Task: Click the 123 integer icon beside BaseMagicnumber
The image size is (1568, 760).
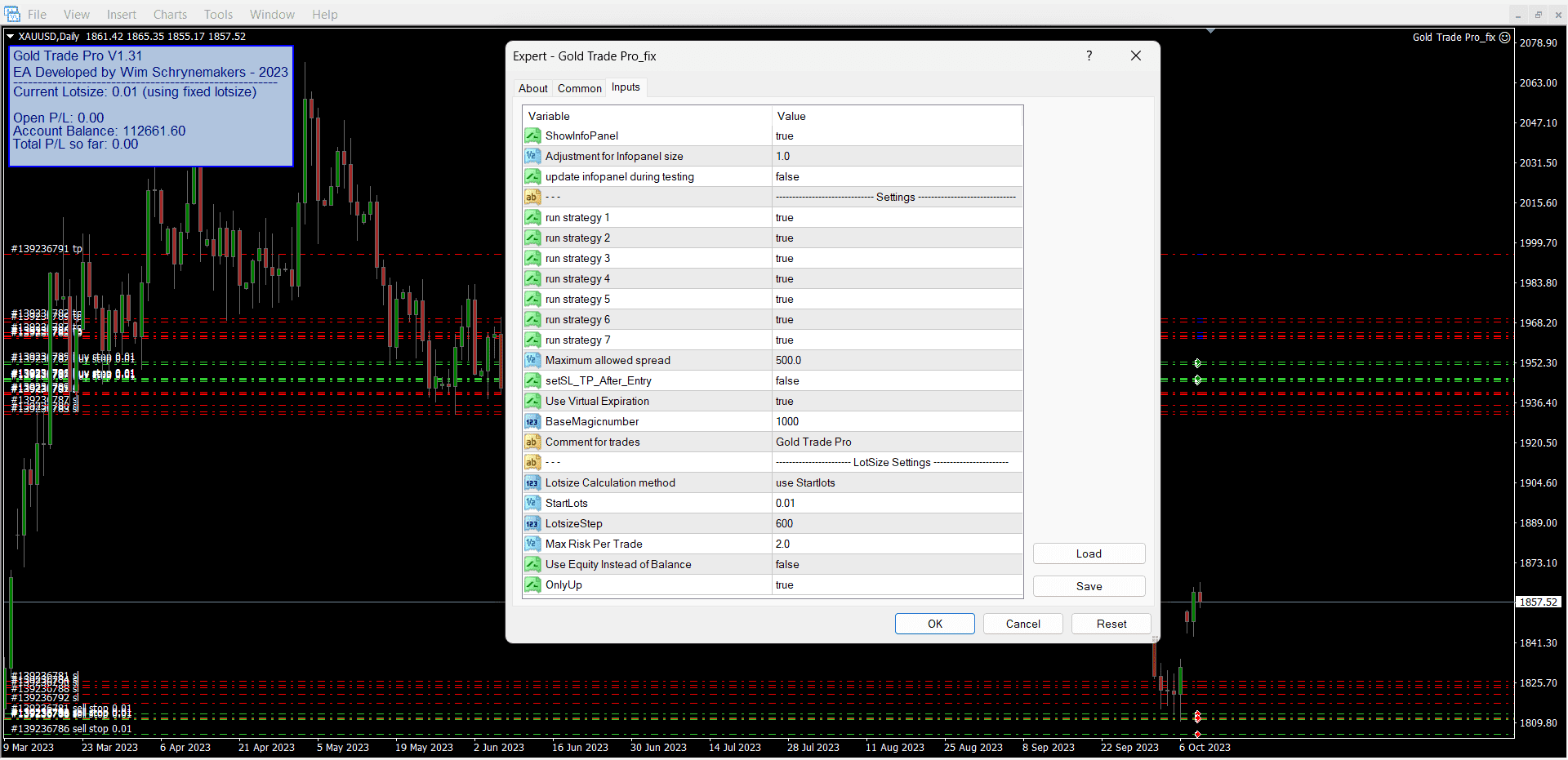Action: (532, 421)
